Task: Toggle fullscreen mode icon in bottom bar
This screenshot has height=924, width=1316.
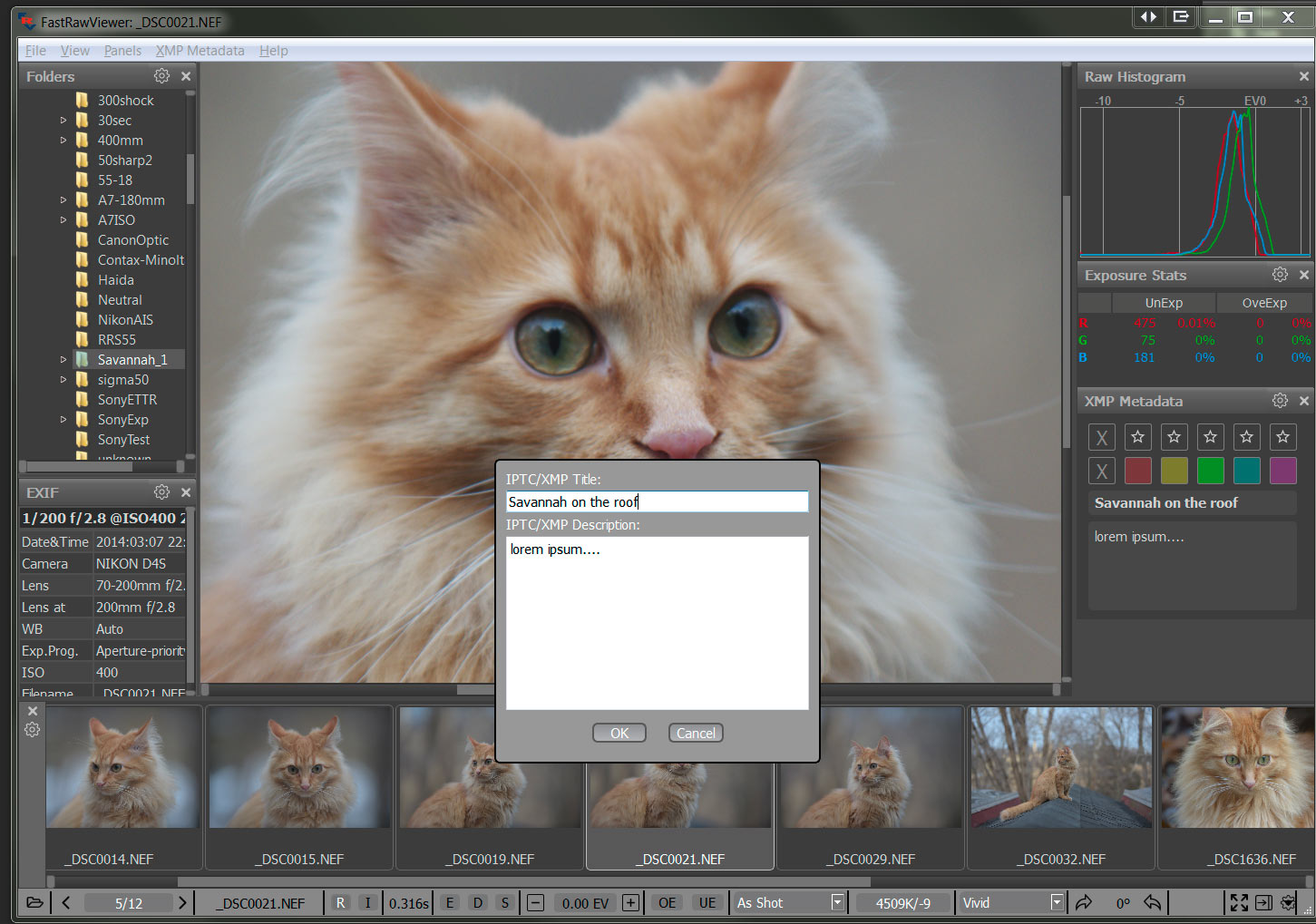Action: pyautogui.click(x=1239, y=902)
